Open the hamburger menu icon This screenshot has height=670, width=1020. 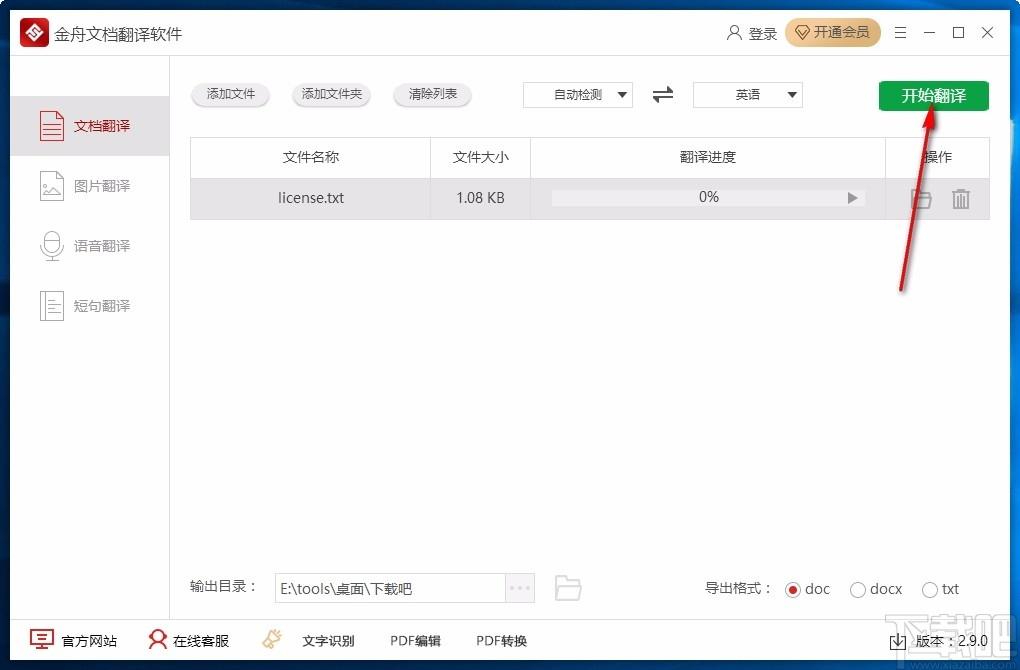900,33
